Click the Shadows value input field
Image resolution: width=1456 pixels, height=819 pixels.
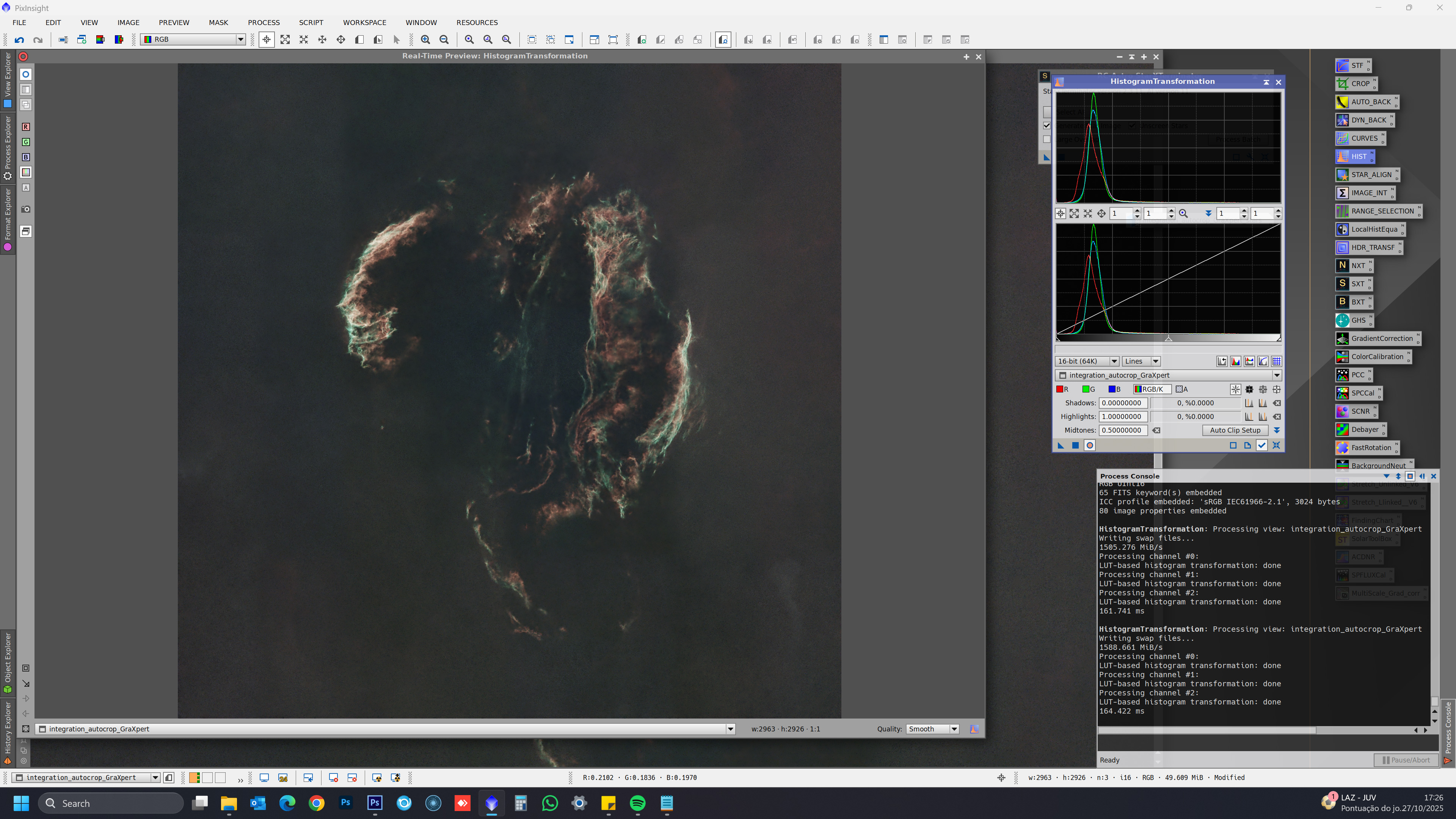[x=1122, y=403]
